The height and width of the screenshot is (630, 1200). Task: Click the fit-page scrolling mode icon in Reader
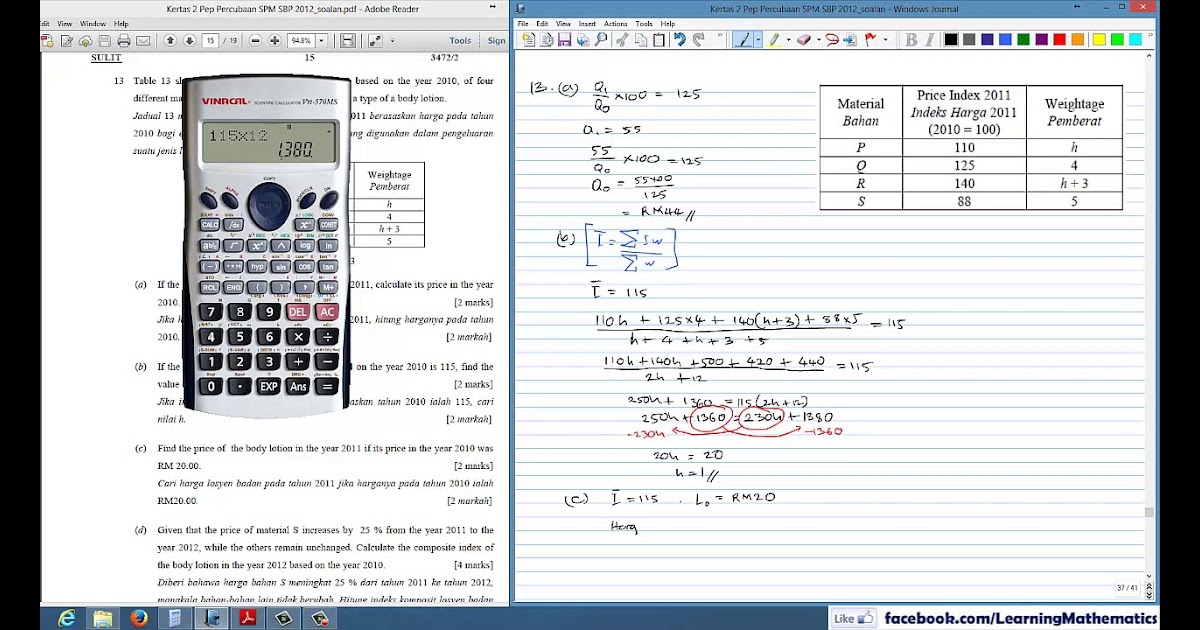point(348,41)
